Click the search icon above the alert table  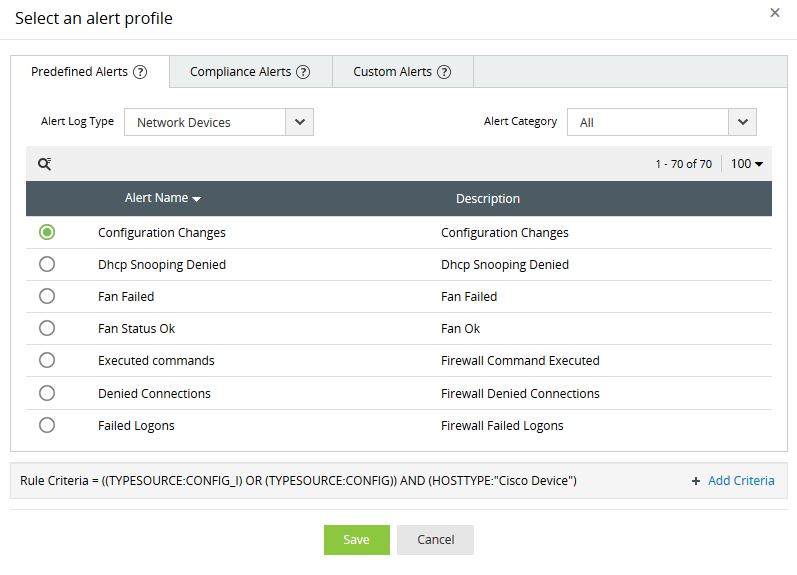pos(44,164)
